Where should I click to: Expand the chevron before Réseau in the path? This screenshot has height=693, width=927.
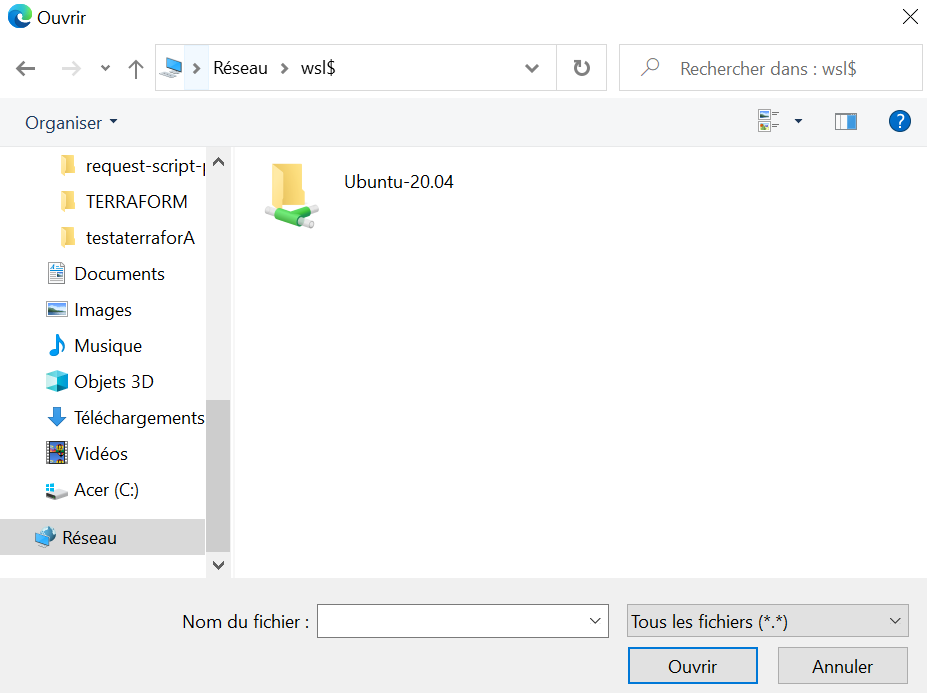[197, 69]
